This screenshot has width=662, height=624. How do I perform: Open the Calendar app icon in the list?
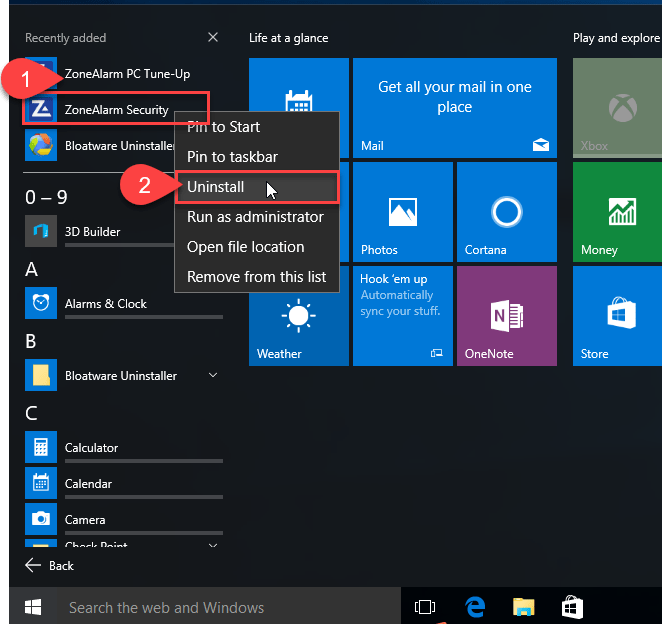(41, 483)
